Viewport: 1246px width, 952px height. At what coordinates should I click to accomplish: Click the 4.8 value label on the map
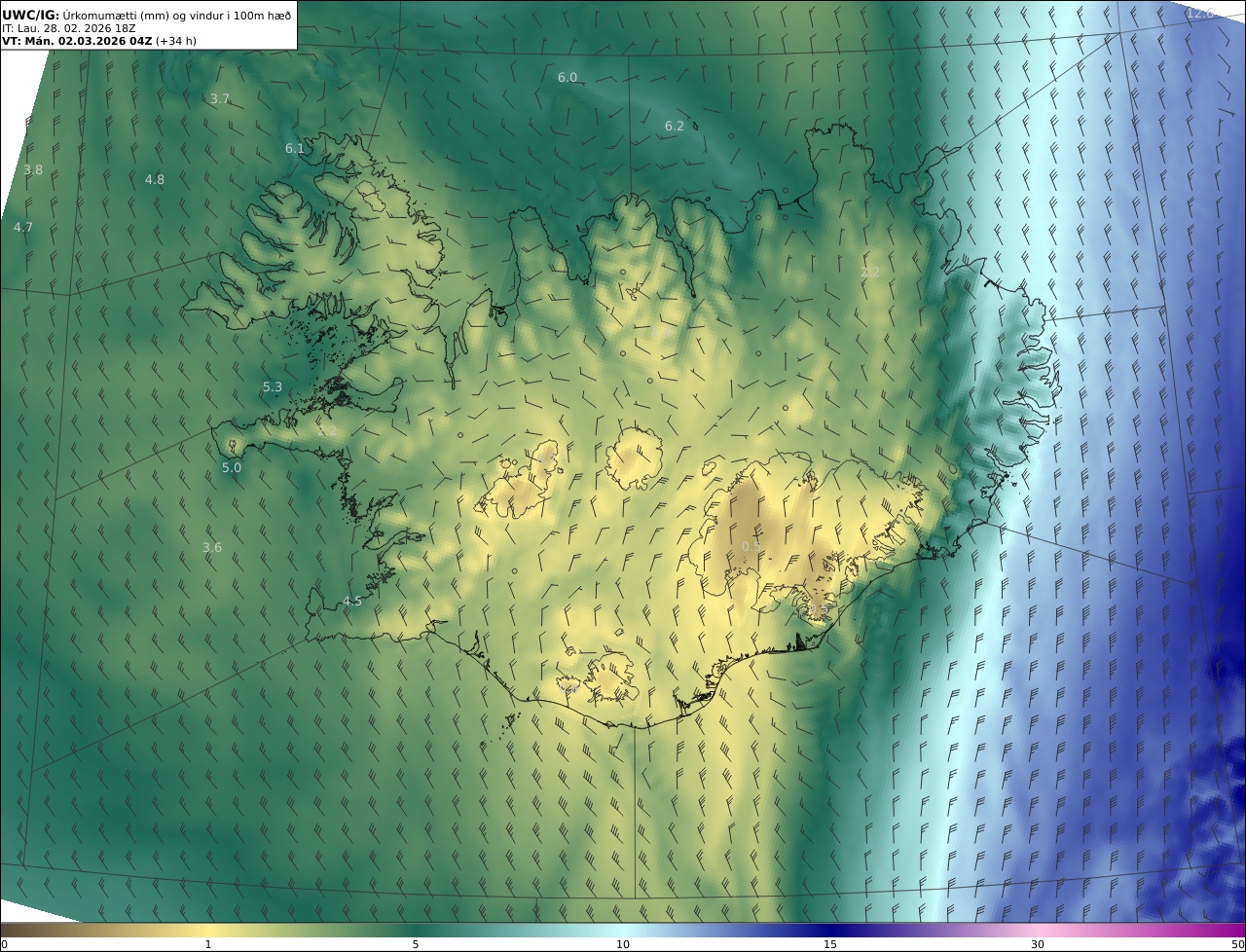[x=155, y=180]
